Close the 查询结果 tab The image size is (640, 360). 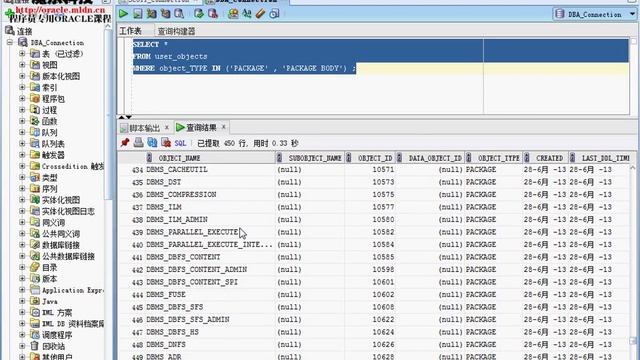223,127
